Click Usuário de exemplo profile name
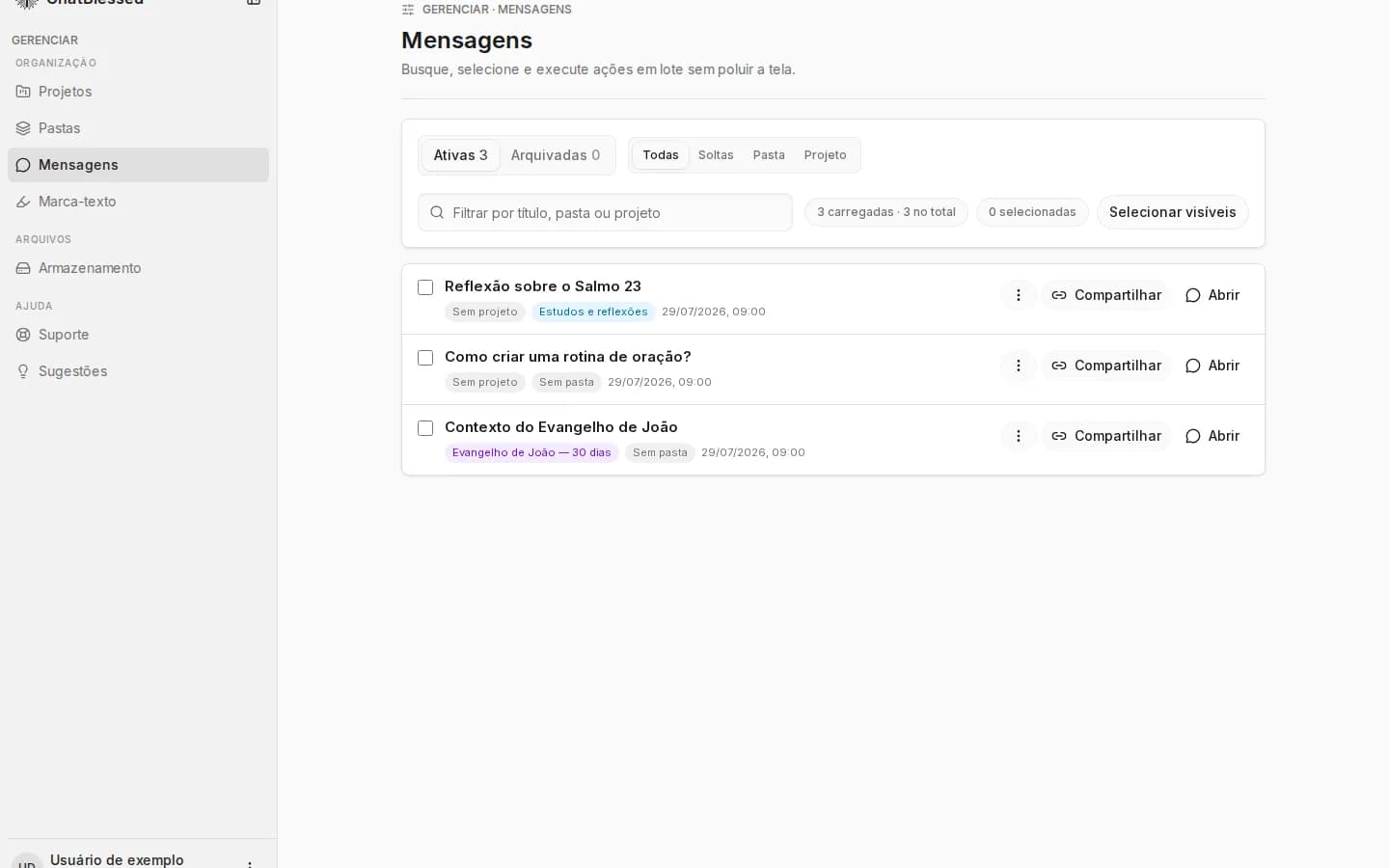Image resolution: width=1389 pixels, height=868 pixels. (x=117, y=860)
